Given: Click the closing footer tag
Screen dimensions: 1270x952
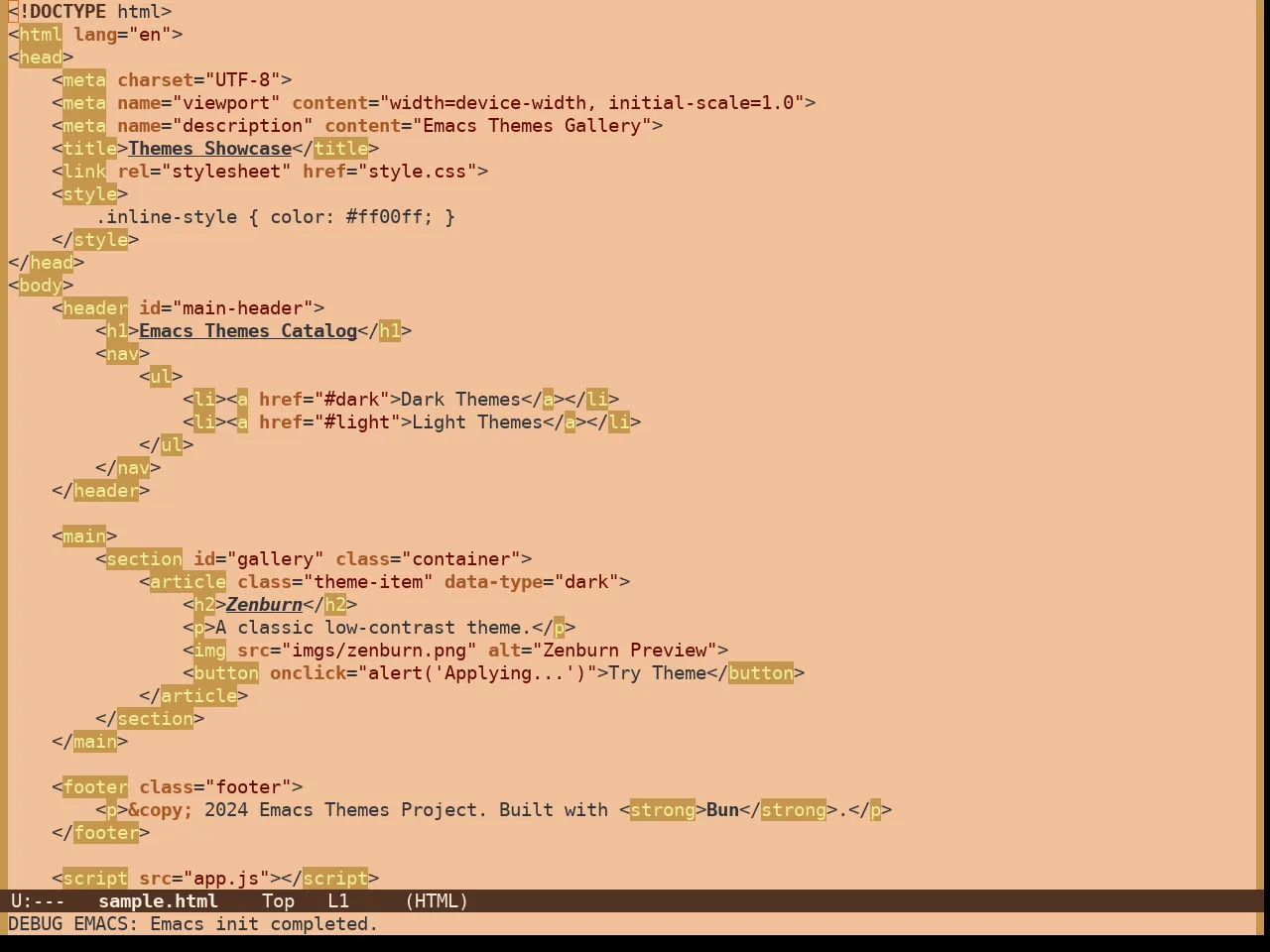Looking at the screenshot, I should pyautogui.click(x=100, y=833).
